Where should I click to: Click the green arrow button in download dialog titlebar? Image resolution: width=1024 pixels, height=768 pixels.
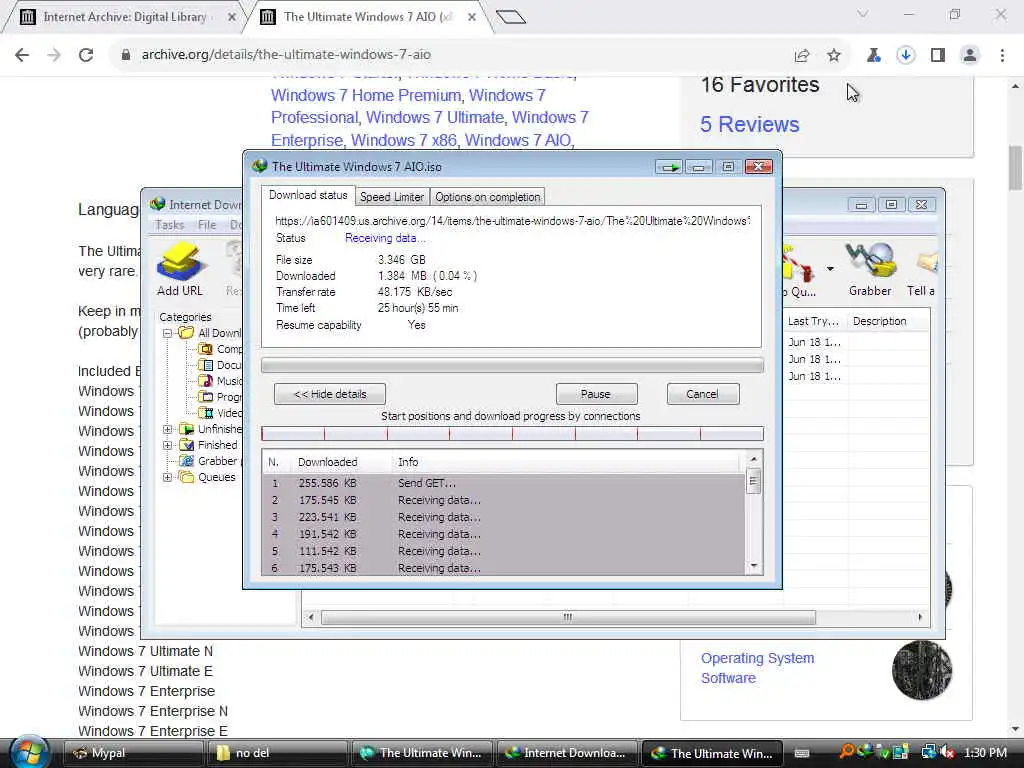click(x=669, y=167)
